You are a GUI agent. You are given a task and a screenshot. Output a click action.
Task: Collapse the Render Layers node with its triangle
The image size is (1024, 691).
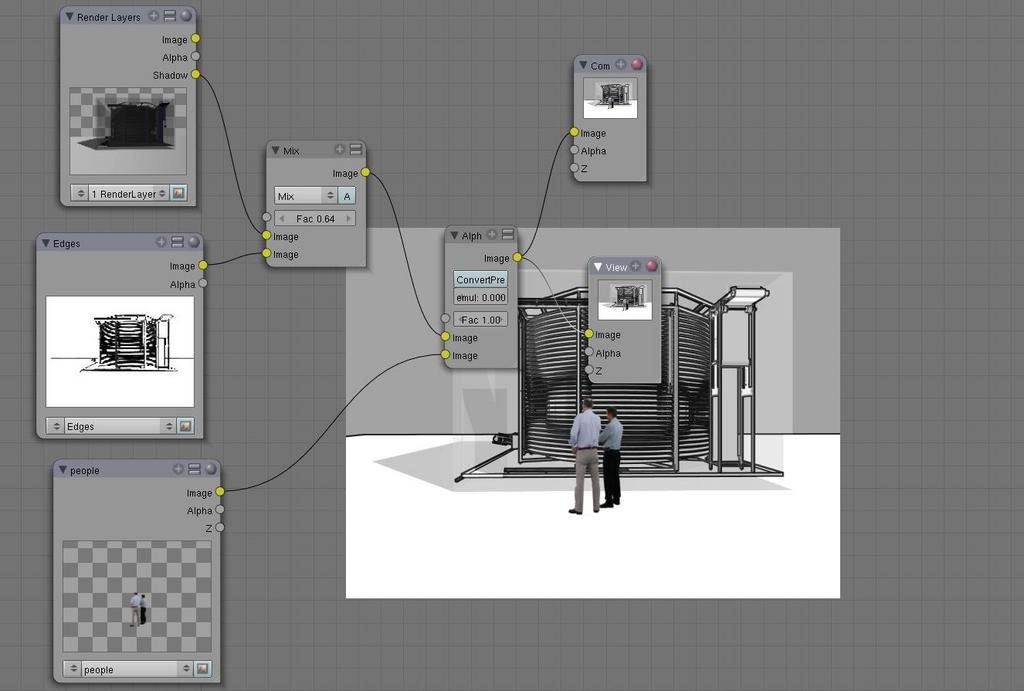(69, 16)
